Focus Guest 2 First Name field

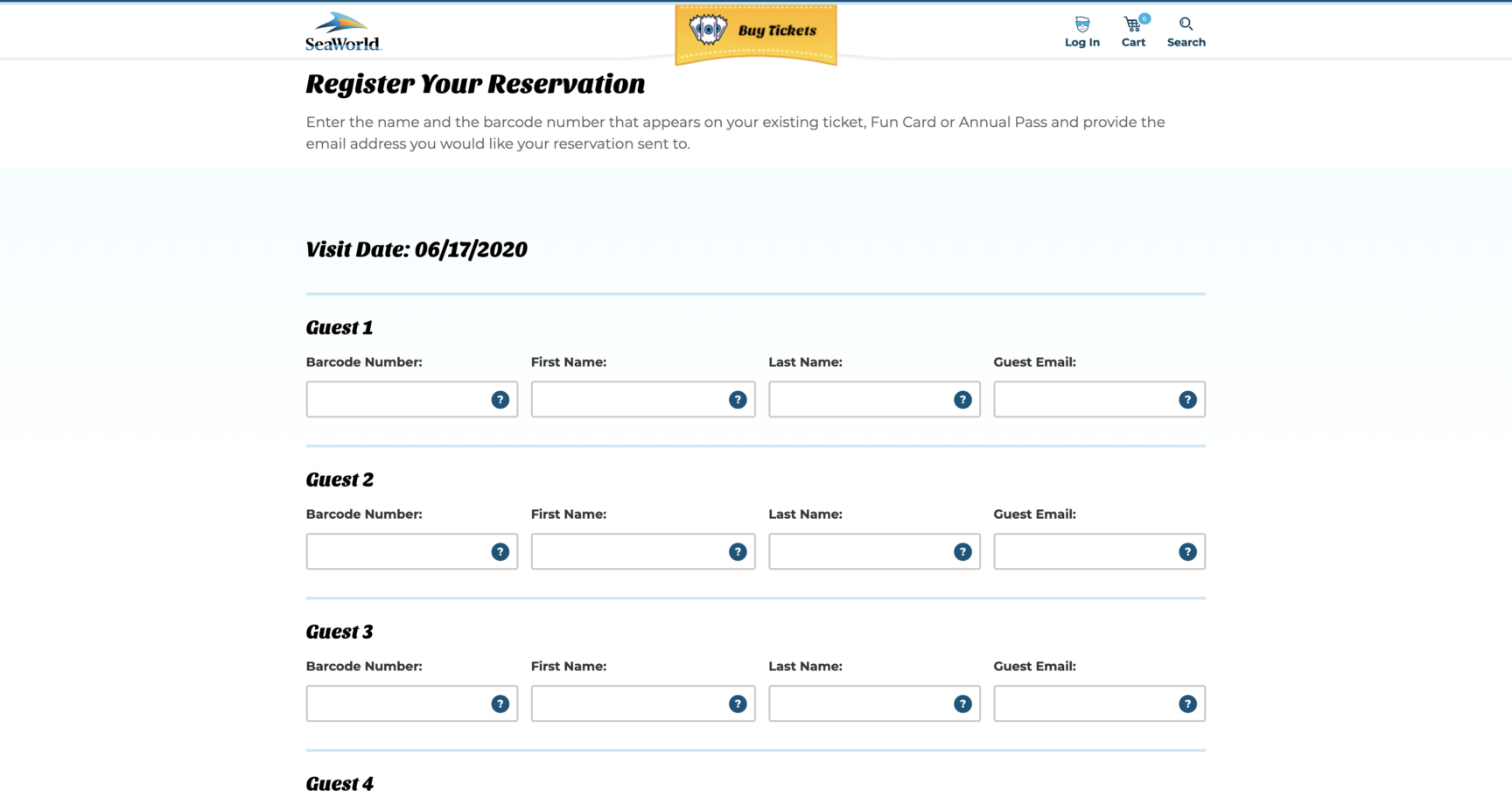[643, 552]
